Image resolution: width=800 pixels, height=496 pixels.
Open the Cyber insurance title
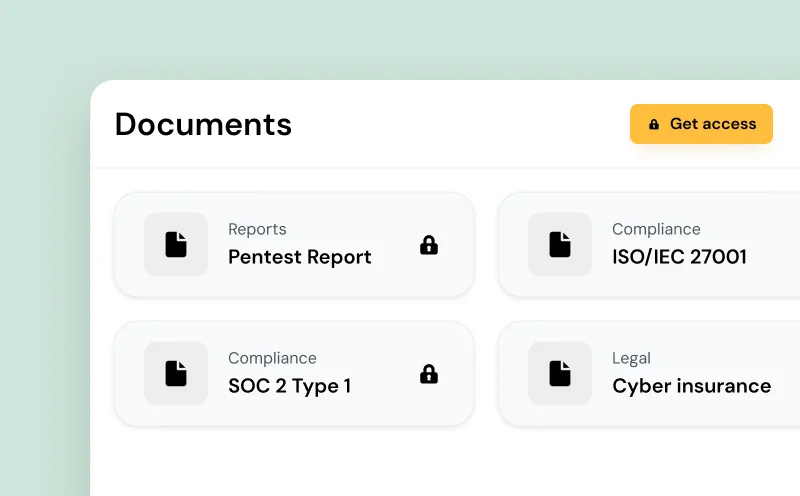[x=691, y=386]
